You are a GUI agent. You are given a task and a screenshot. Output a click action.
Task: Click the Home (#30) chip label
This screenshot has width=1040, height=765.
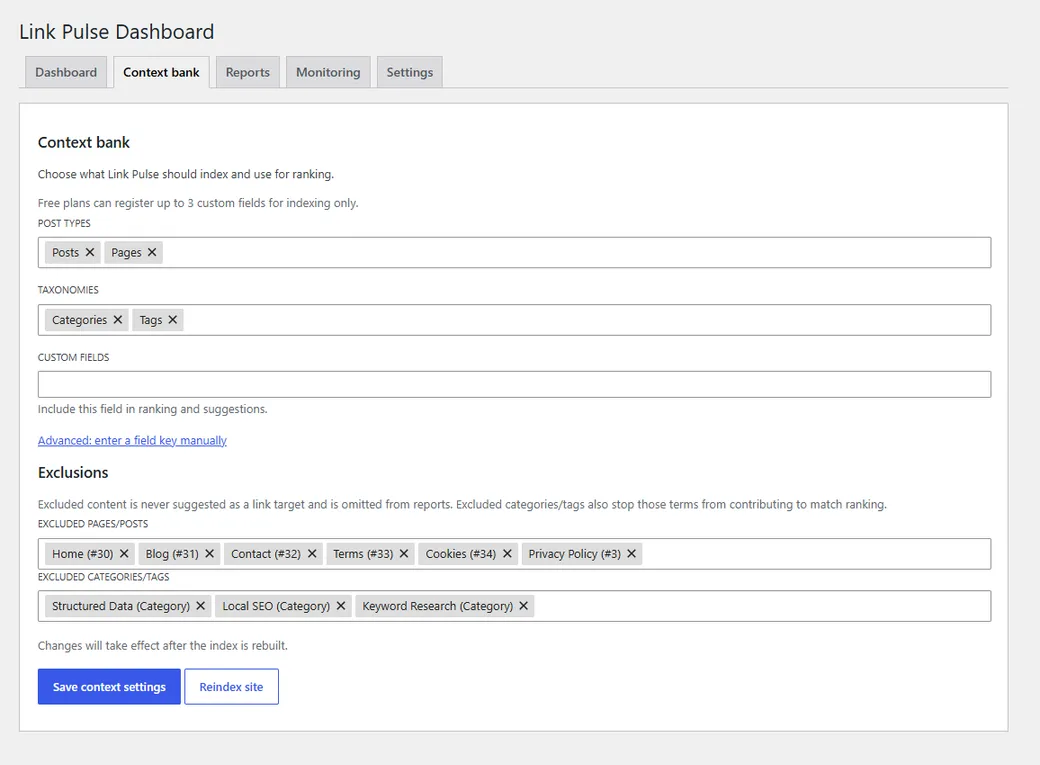coord(83,554)
